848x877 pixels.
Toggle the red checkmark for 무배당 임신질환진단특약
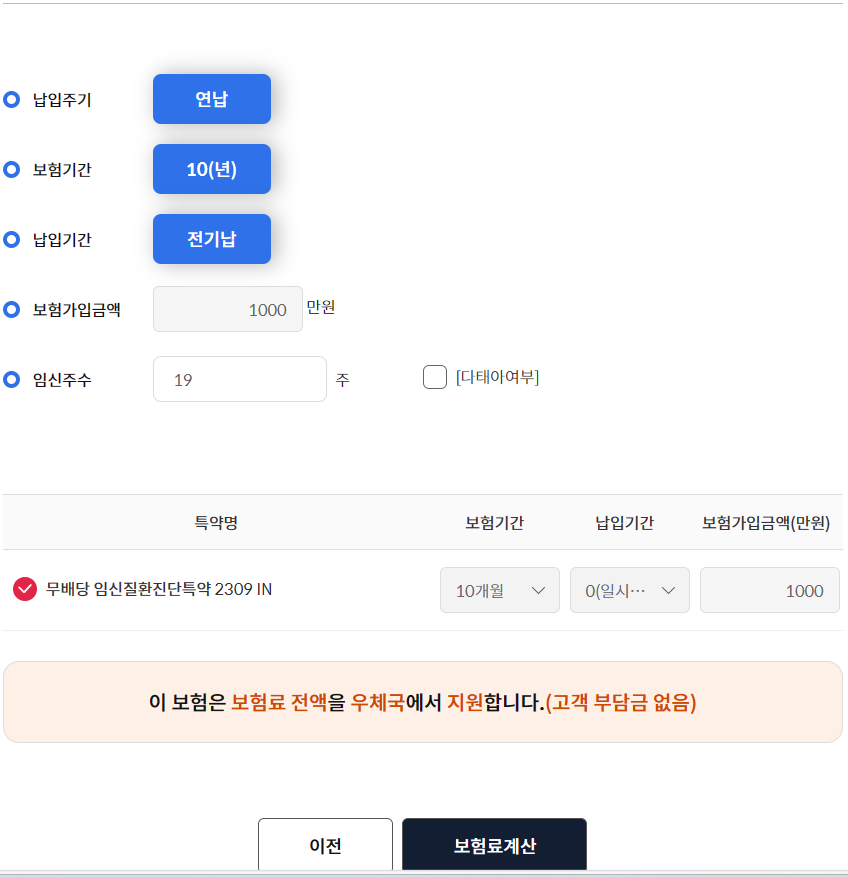(25, 590)
